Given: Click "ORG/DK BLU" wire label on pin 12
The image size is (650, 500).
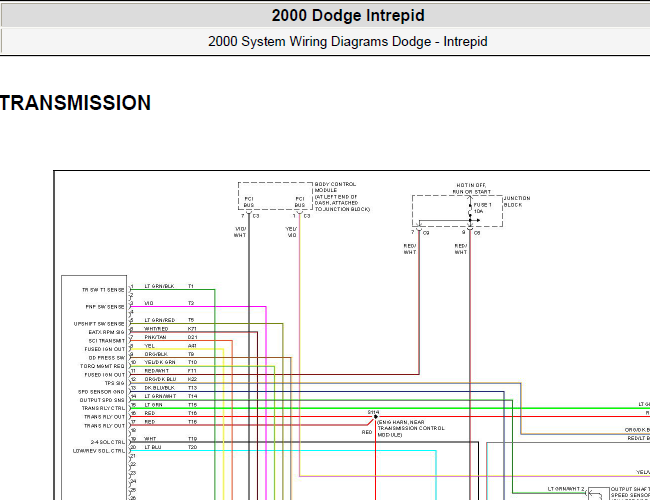Looking at the screenshot, I should tap(160, 379).
